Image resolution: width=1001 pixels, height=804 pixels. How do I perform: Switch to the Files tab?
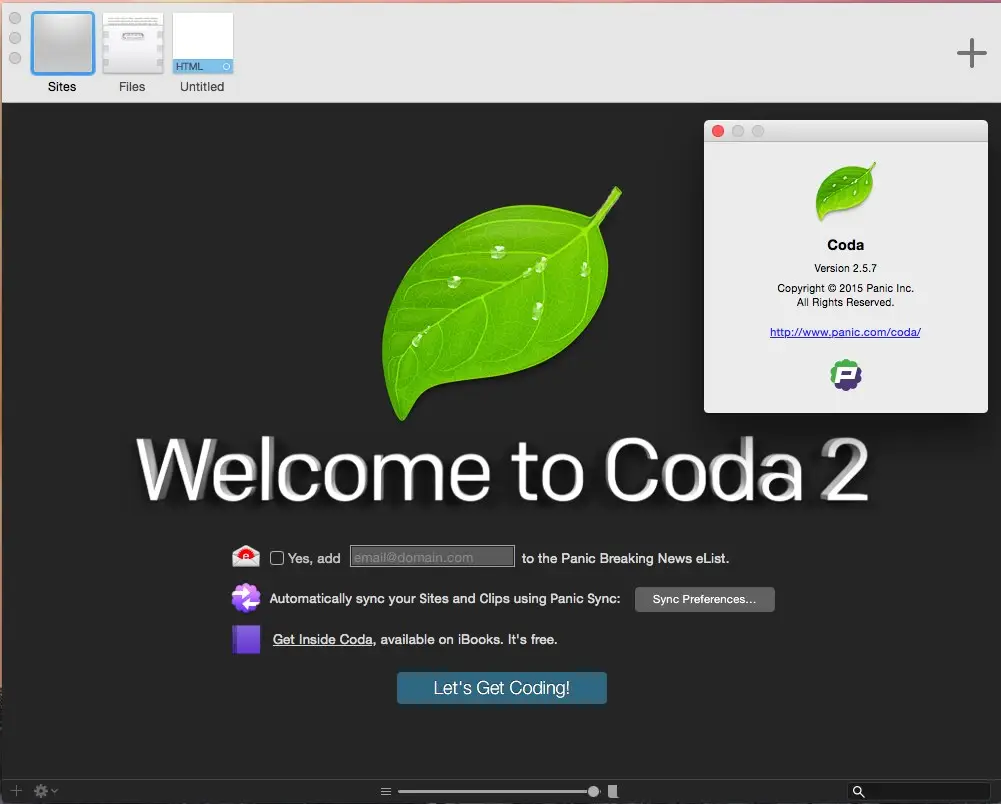click(x=133, y=43)
